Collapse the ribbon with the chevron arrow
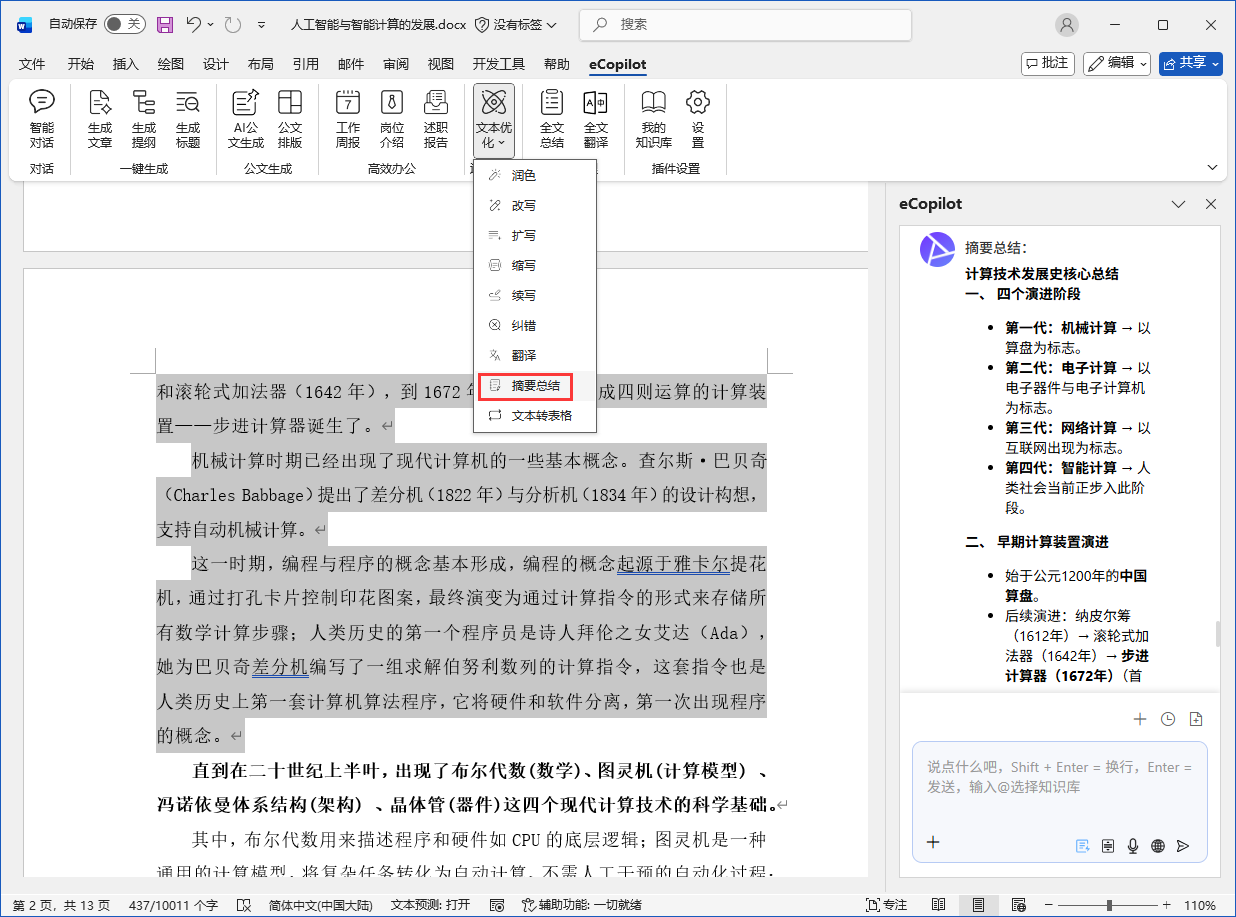The height and width of the screenshot is (917, 1236). 1213,167
